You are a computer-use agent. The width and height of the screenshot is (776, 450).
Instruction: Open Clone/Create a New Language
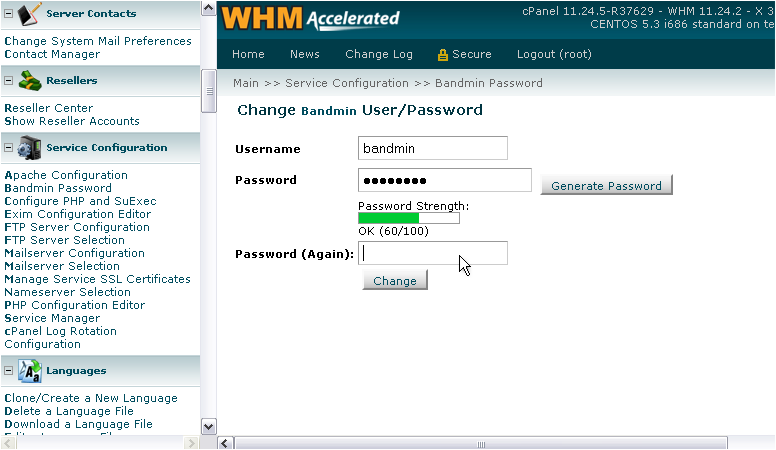tap(91, 398)
